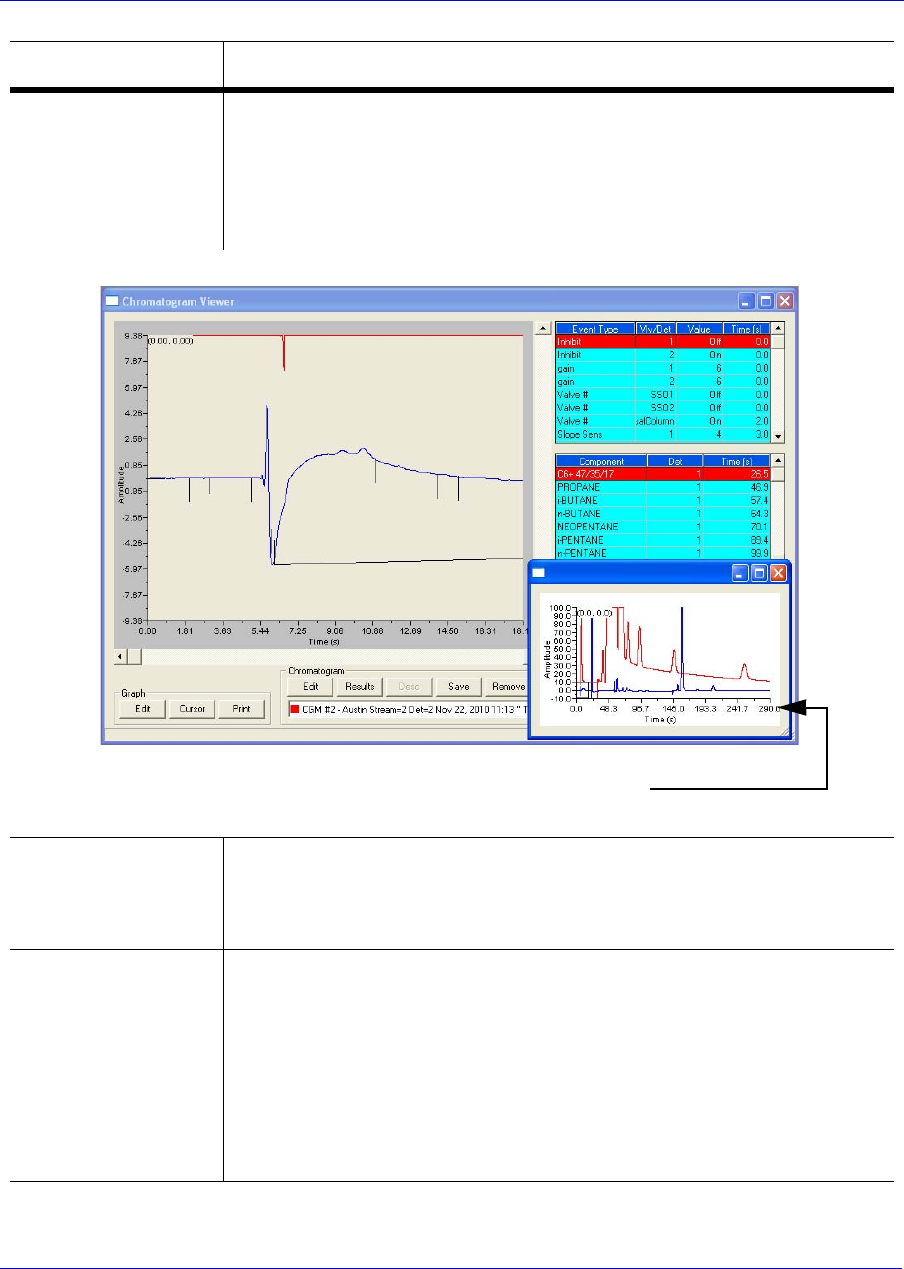Click the Det column header
The image size is (904, 1269).
coord(675,461)
